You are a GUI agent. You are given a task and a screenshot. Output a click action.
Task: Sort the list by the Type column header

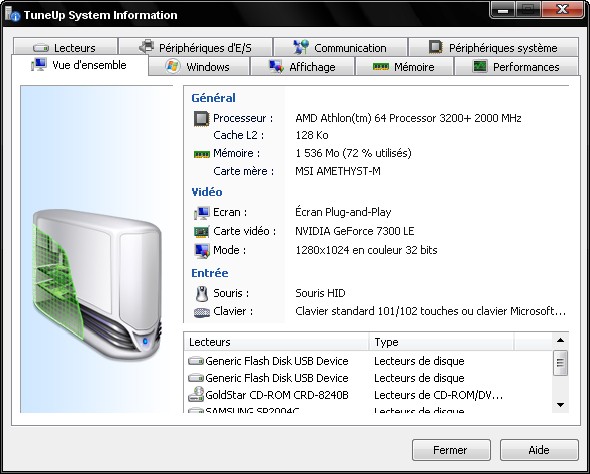[441, 342]
